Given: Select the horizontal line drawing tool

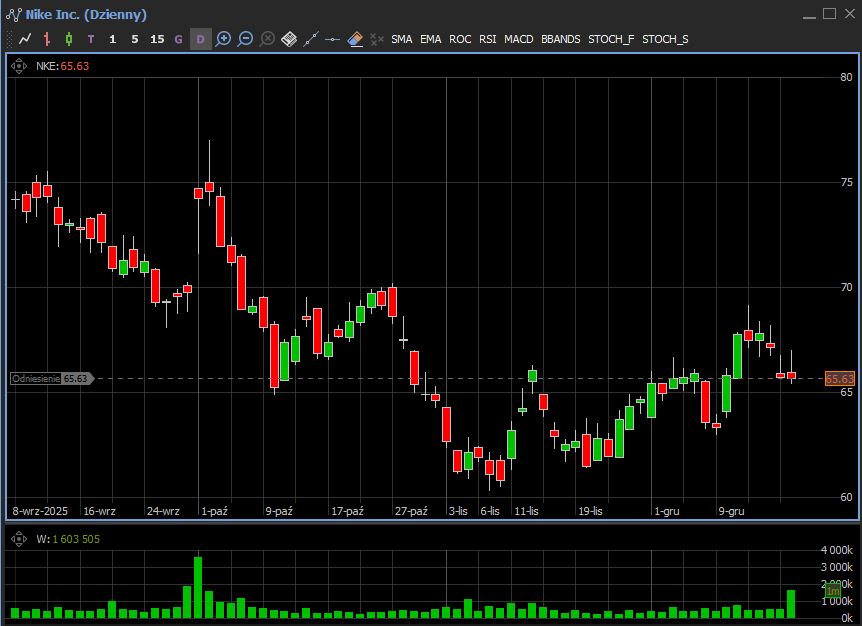Looking at the screenshot, I should pyautogui.click(x=333, y=39).
